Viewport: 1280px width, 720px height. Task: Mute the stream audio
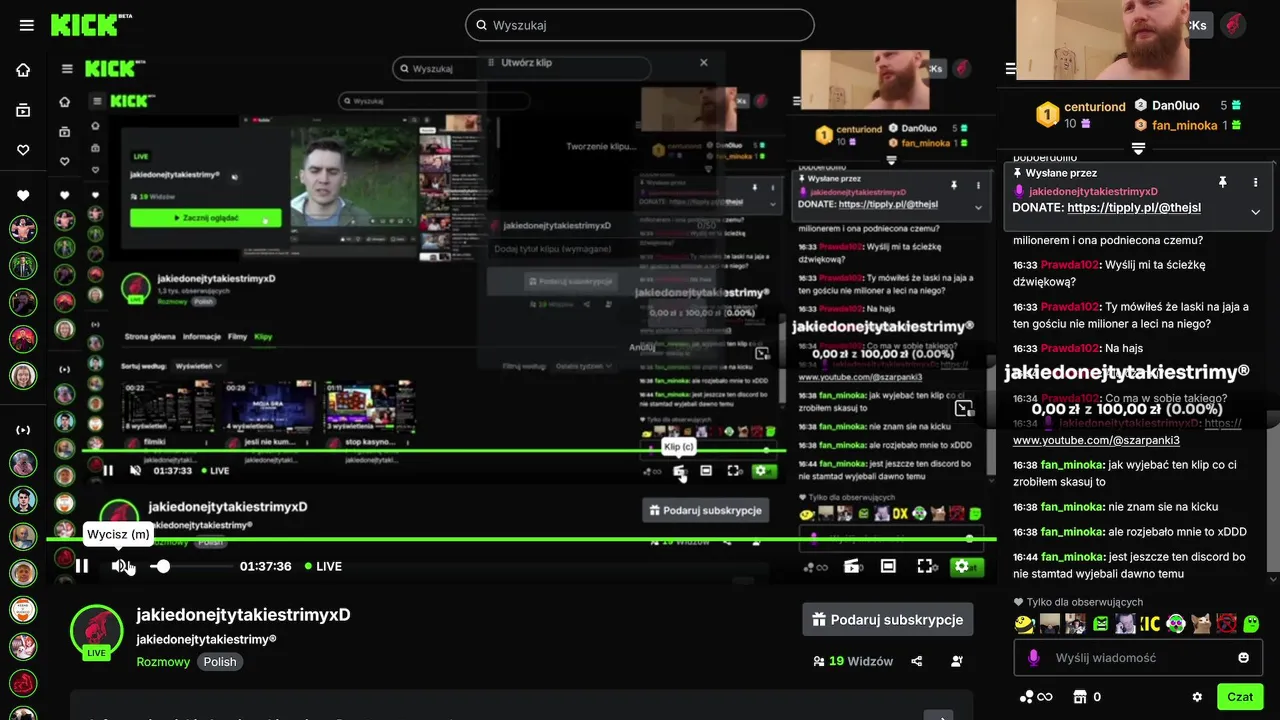point(119,566)
